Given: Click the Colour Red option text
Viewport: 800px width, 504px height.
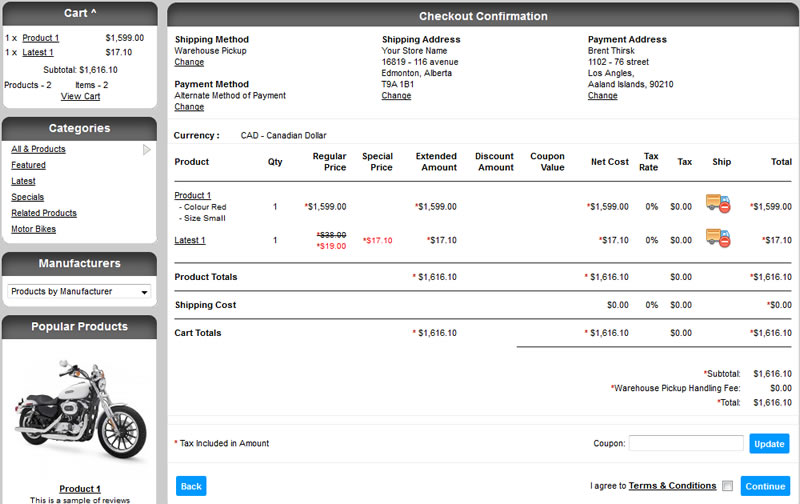Looking at the screenshot, I should tap(203, 207).
